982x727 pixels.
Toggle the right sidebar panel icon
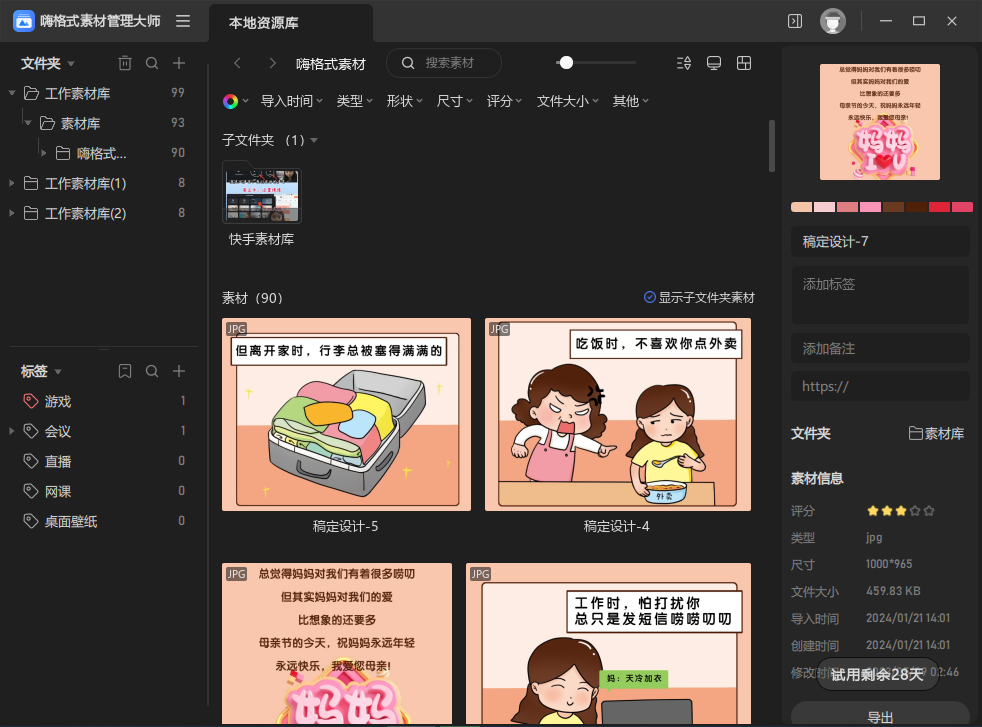point(795,21)
